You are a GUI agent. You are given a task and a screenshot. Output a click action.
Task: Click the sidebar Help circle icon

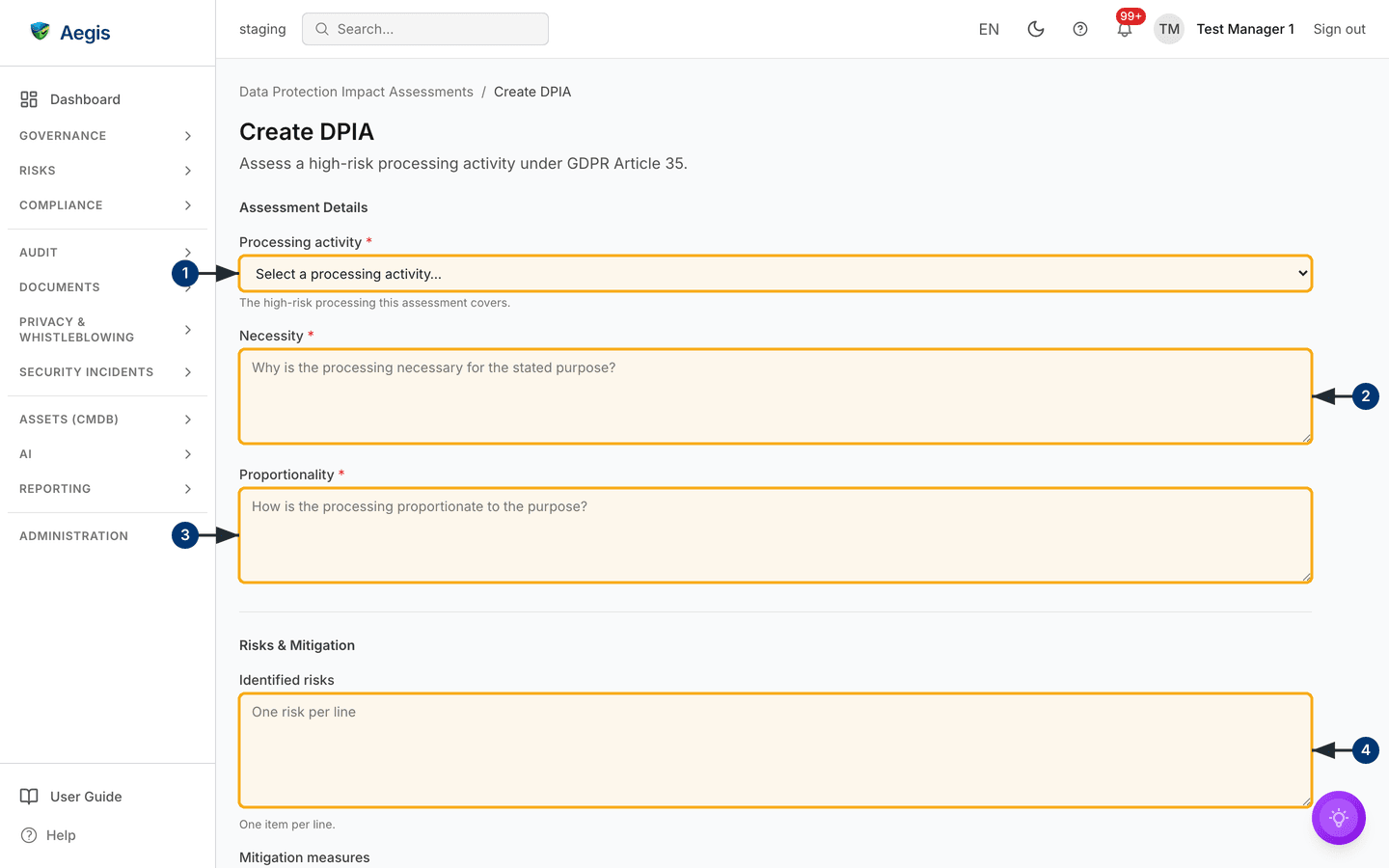pyautogui.click(x=29, y=835)
